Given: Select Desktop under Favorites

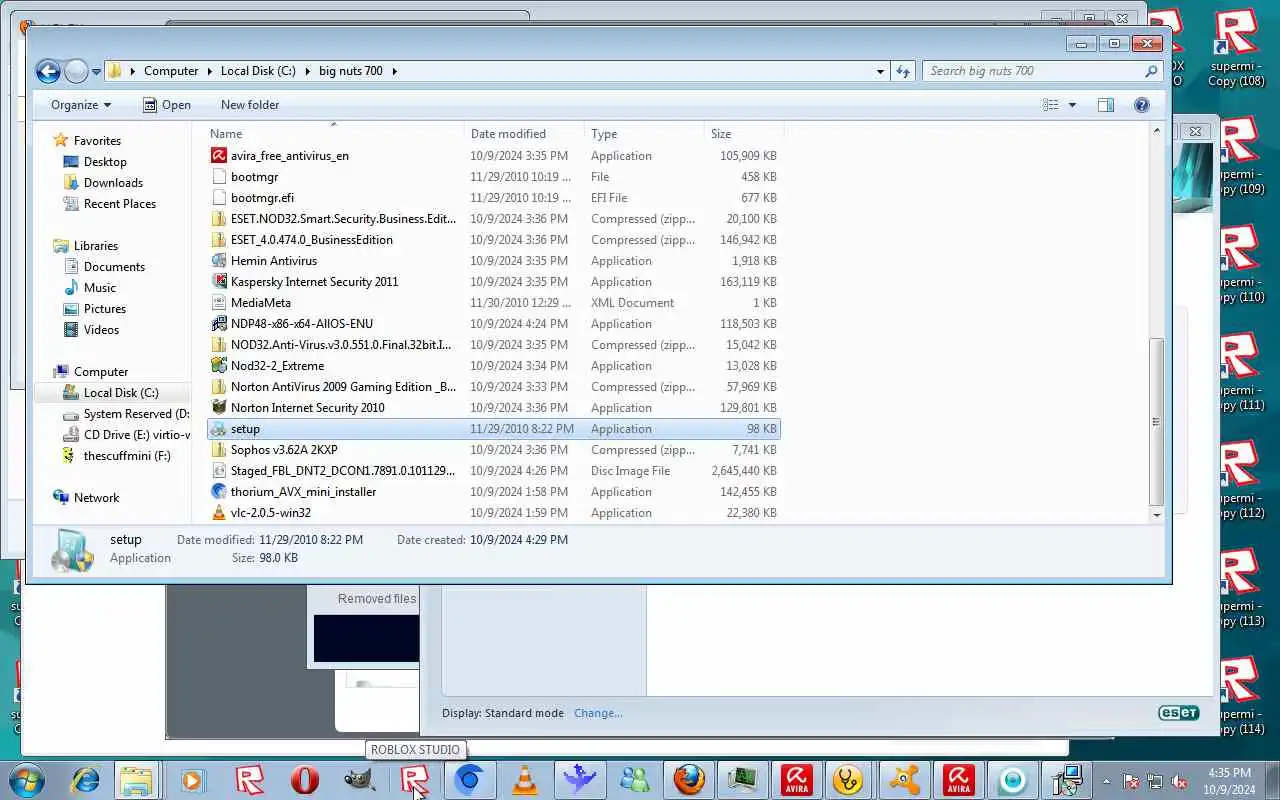Looking at the screenshot, I should coord(105,162).
